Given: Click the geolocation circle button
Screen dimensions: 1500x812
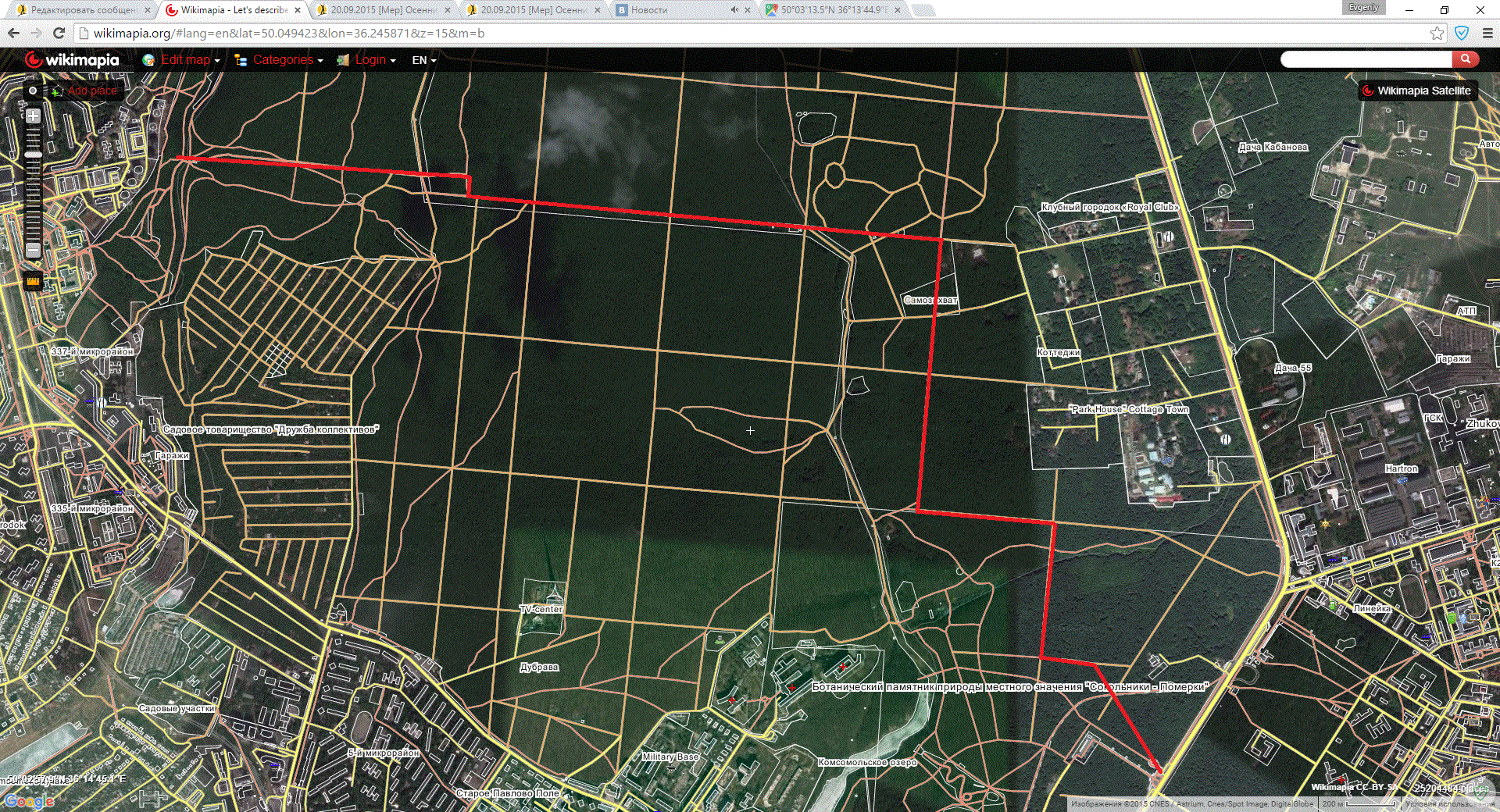Looking at the screenshot, I should click(x=33, y=91).
